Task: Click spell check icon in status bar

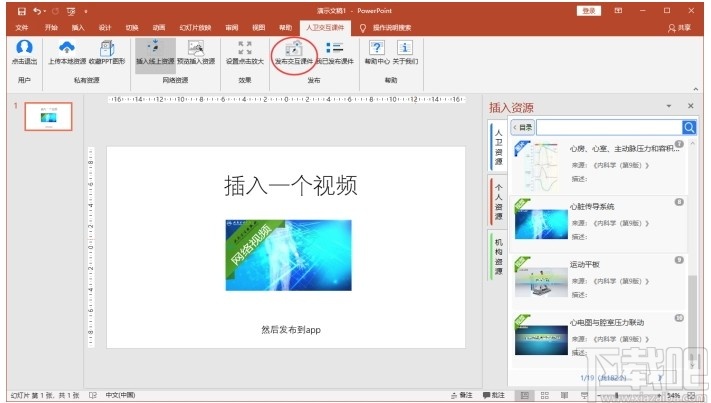Action: [x=93, y=395]
